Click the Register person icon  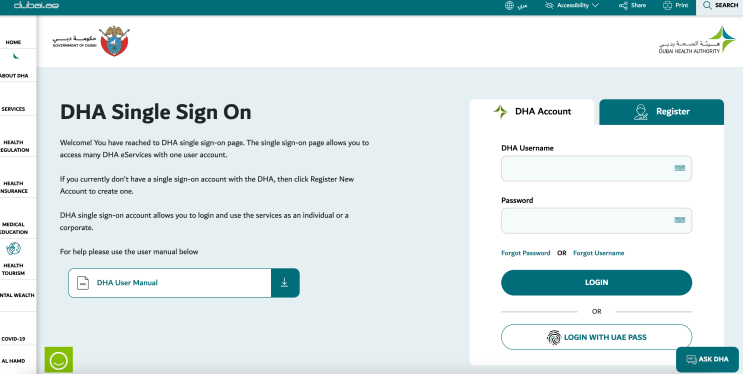(x=641, y=112)
